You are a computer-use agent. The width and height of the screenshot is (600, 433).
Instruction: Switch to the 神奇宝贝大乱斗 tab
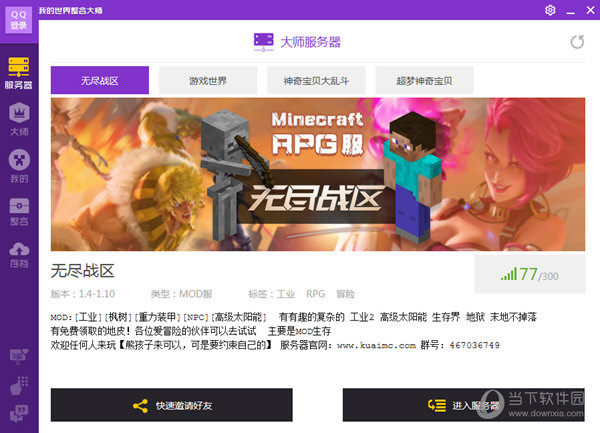pos(316,80)
